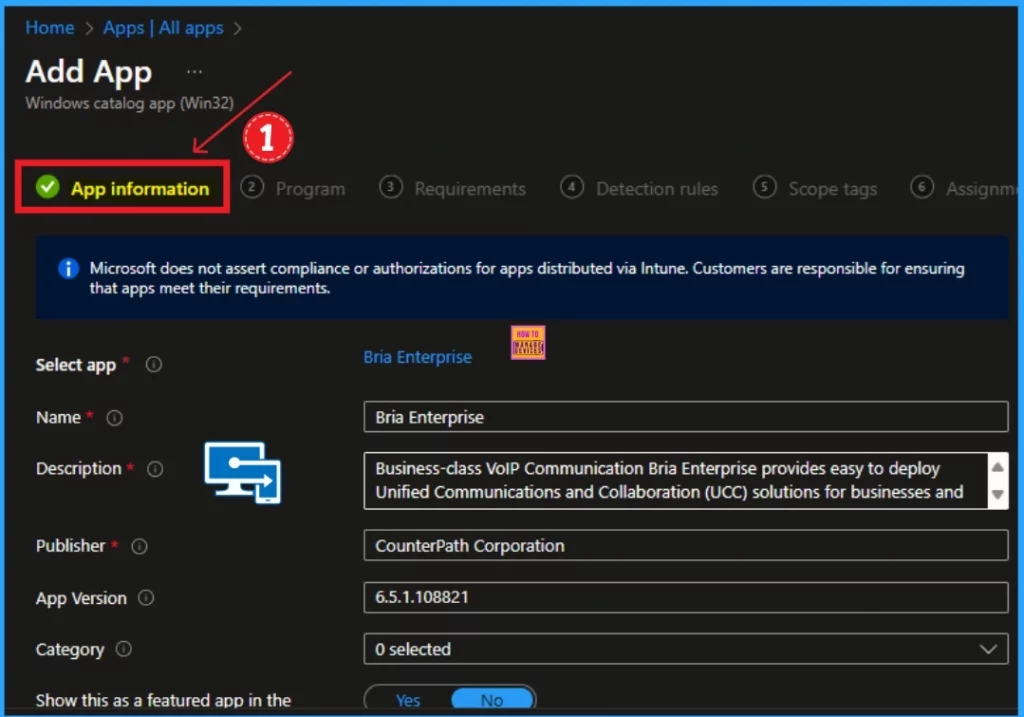This screenshot has height=717, width=1024.
Task: Click the Show this as a featured app label
Action: point(163,700)
